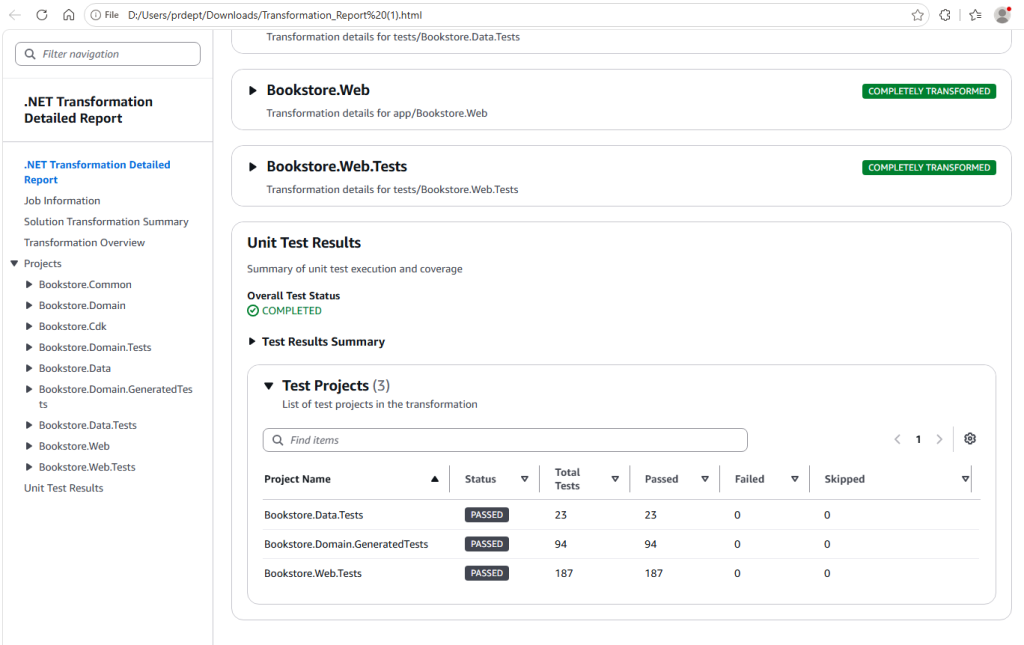This screenshot has width=1024, height=645.
Task: Collapse the Projects tree in sidebar
Action: click(x=14, y=264)
